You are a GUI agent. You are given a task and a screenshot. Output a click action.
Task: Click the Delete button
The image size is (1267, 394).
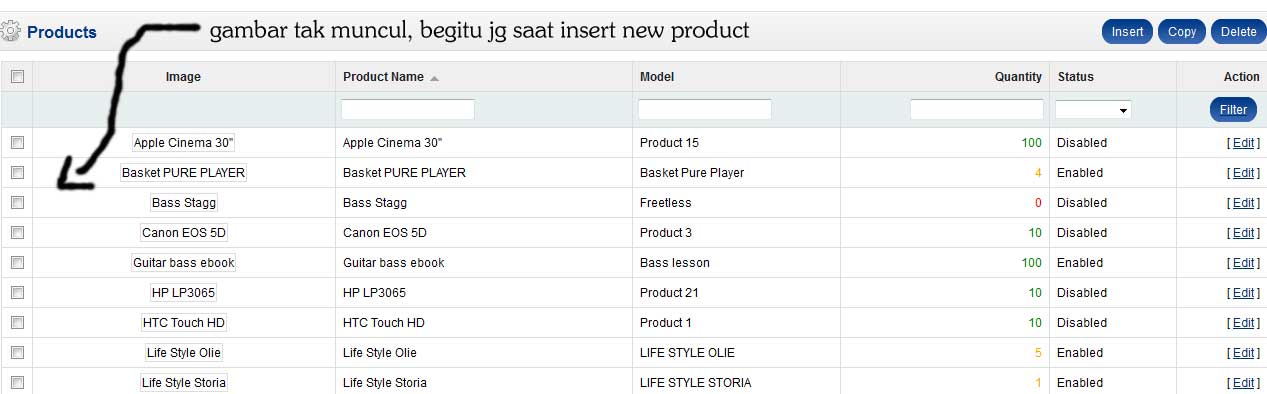[x=1238, y=32]
